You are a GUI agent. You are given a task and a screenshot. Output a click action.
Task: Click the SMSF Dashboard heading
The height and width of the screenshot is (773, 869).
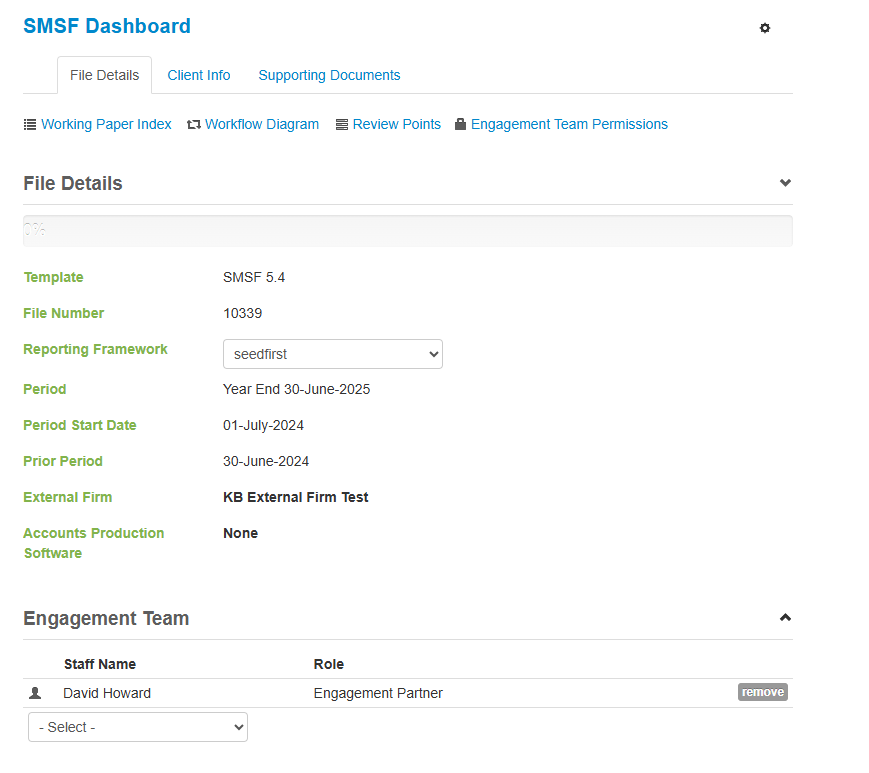point(106,26)
